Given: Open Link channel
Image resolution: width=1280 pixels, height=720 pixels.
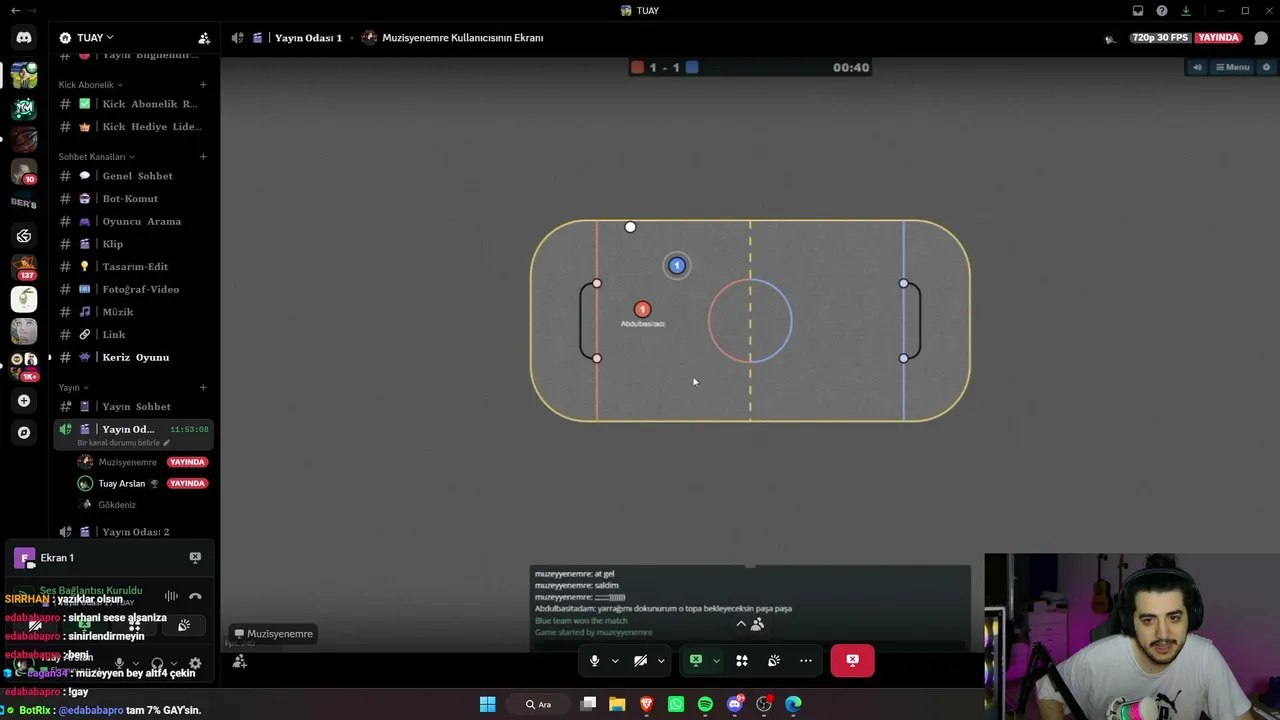Looking at the screenshot, I should (133, 335).
